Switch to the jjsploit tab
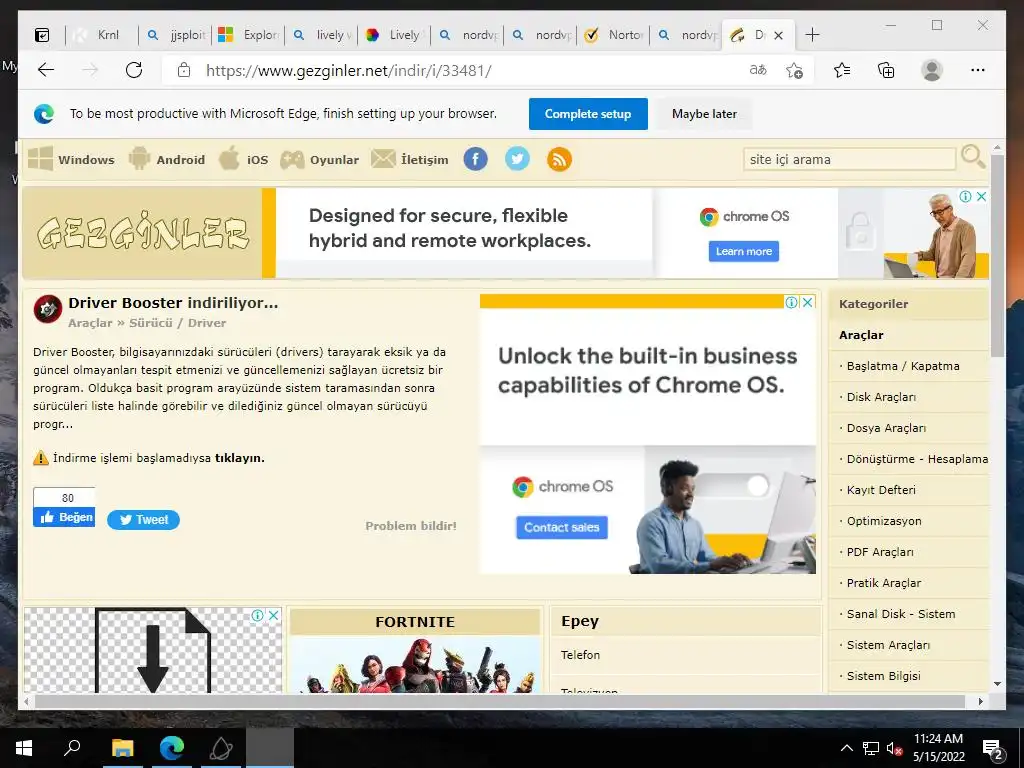Screen dimensions: 1024x768 click(x=176, y=35)
